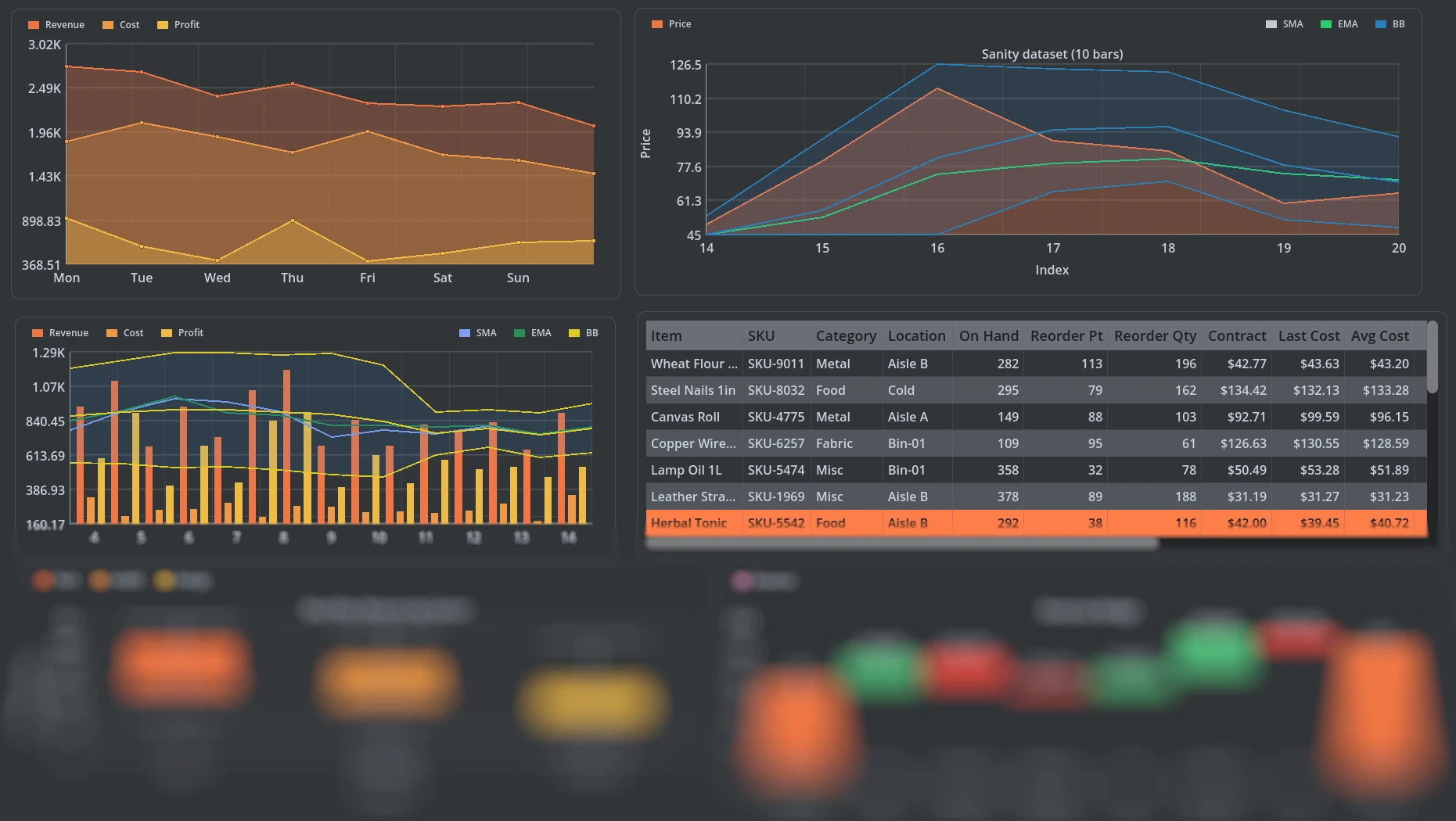Screen dimensions: 1456x821
Task: Click the Category column header
Action: click(845, 336)
